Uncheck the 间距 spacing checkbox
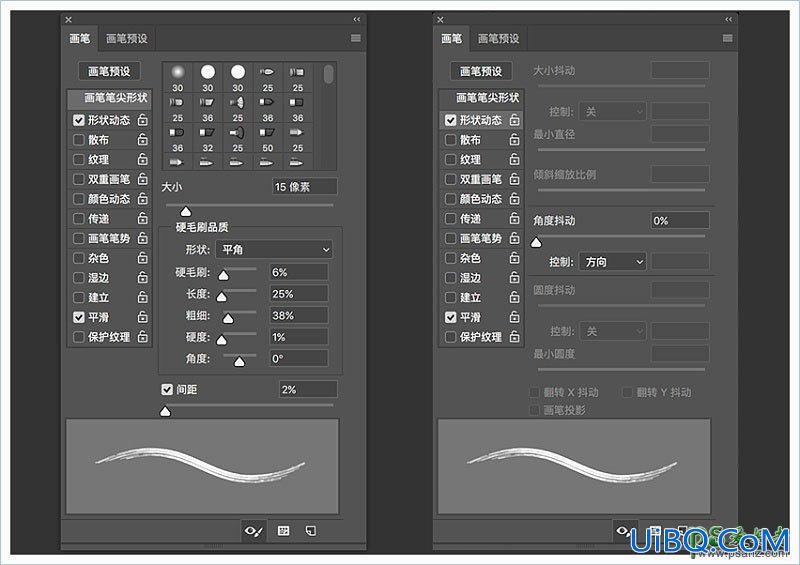This screenshot has height=565, width=800. 167,389
